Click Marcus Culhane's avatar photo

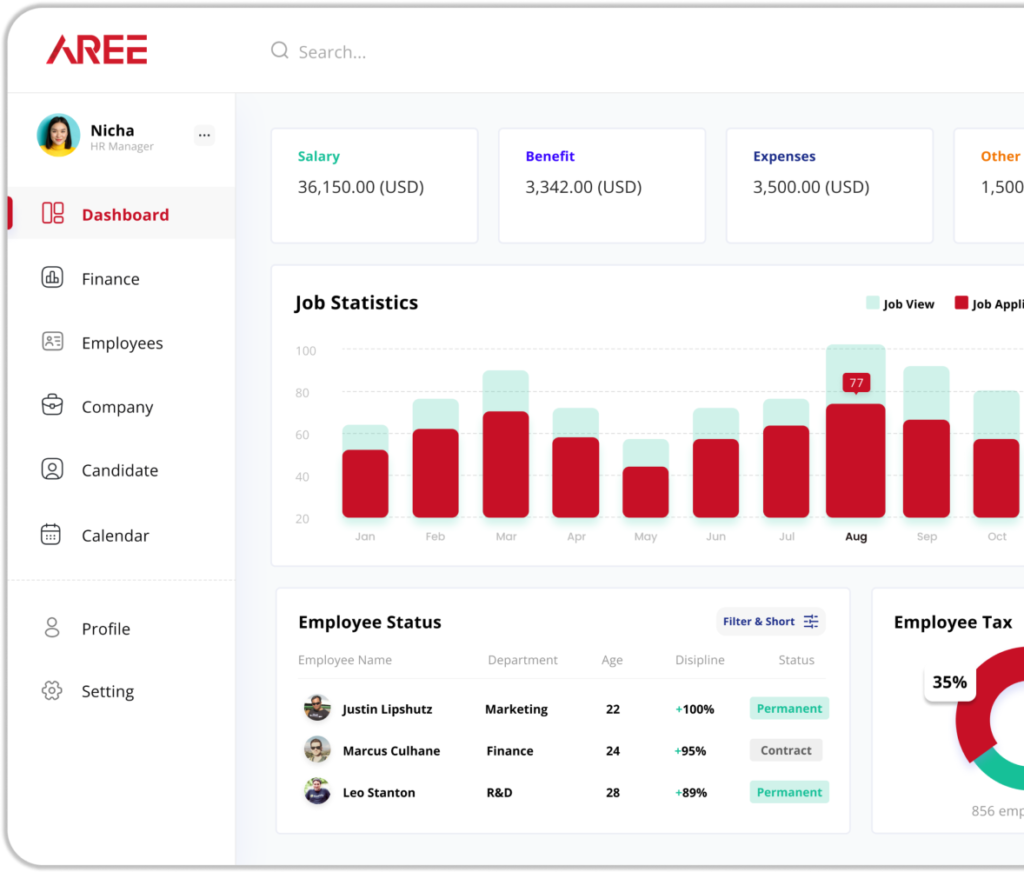tap(318, 751)
